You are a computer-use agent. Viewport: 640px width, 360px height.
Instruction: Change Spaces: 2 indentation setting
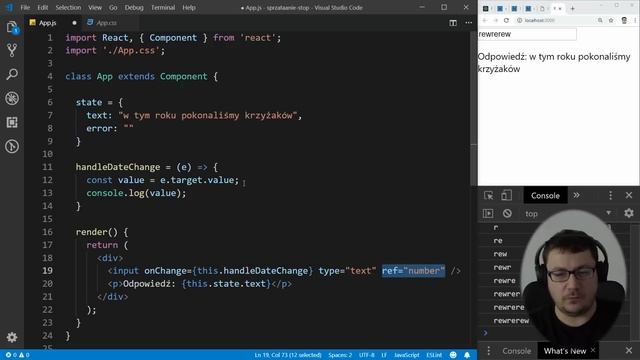coord(340,355)
